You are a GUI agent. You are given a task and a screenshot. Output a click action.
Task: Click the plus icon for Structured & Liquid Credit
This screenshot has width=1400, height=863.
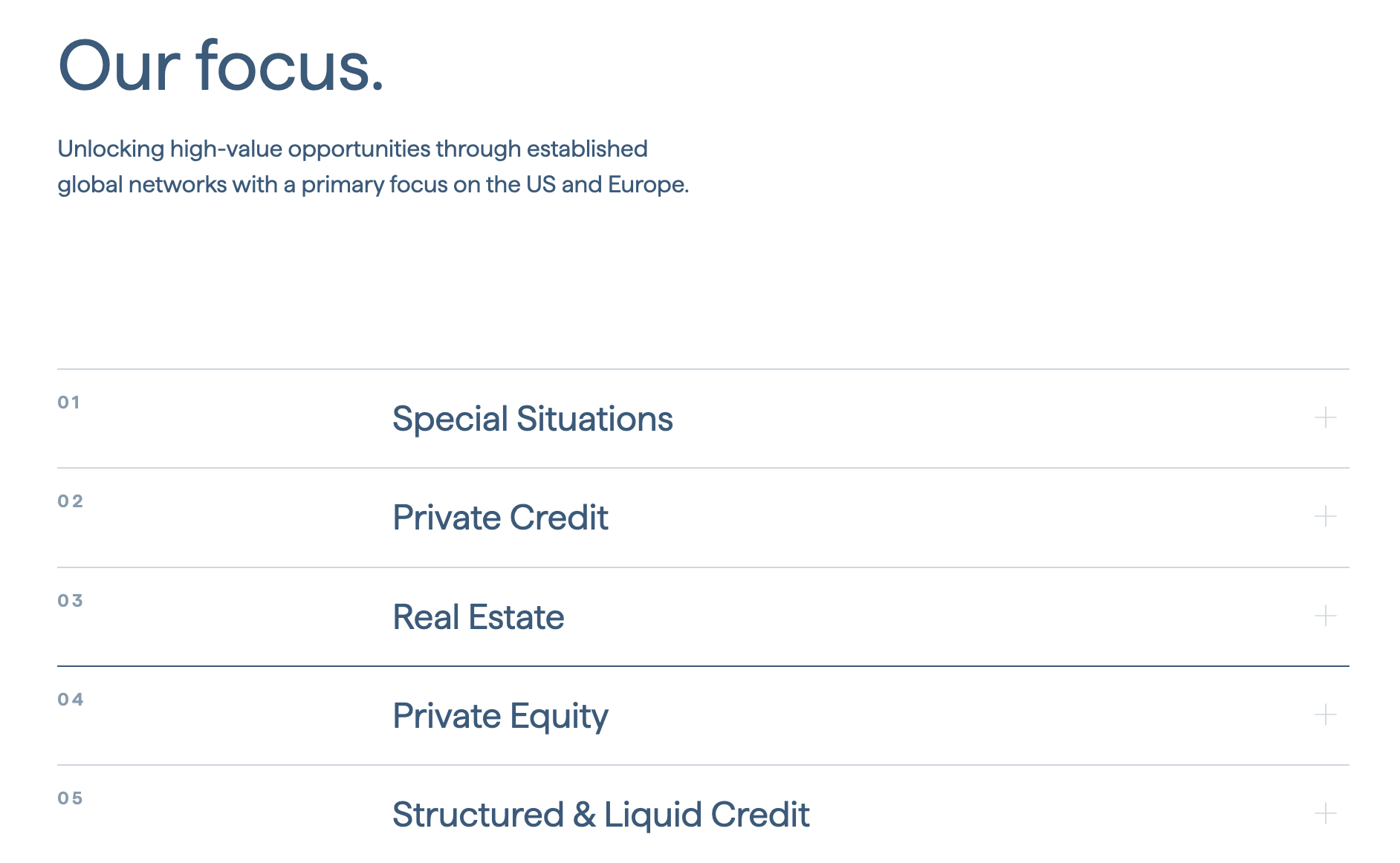(1325, 813)
